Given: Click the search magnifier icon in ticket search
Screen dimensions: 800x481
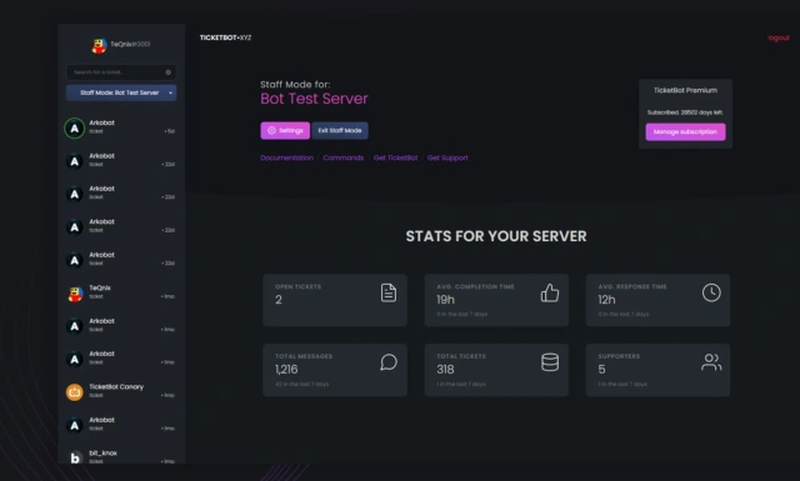Looking at the screenshot, I should (x=168, y=72).
